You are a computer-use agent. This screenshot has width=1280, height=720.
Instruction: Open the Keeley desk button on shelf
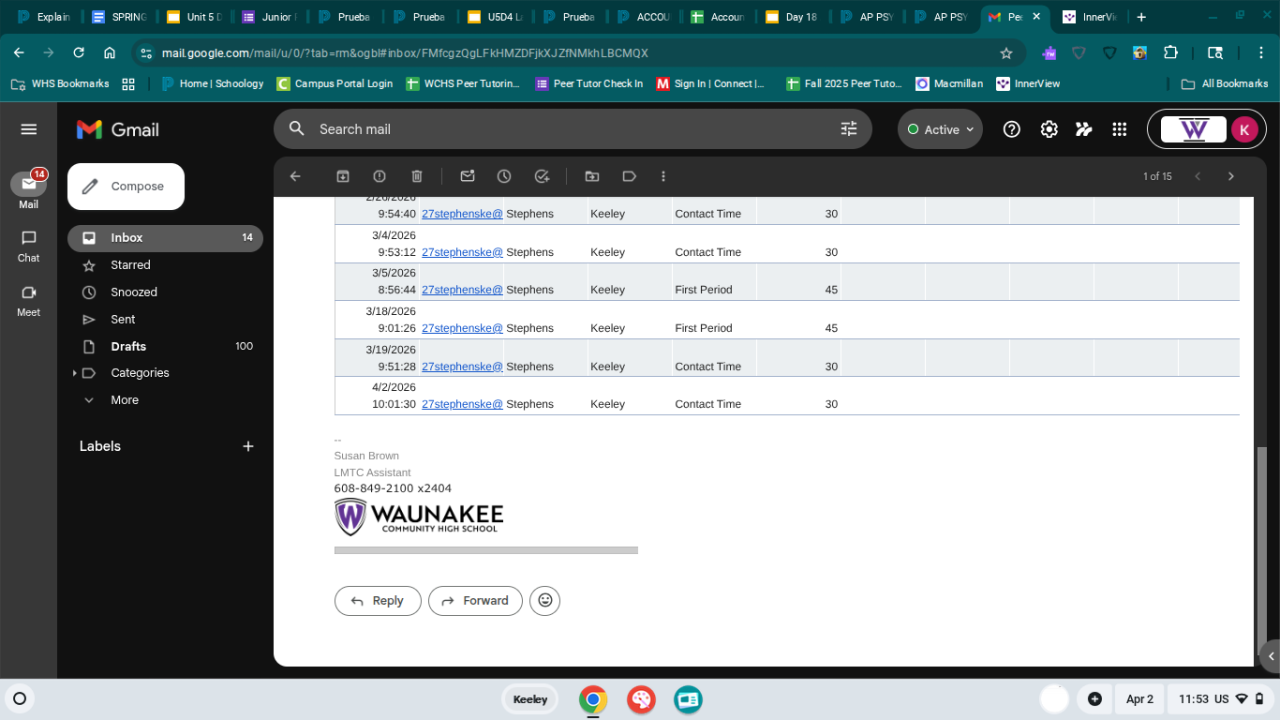(x=530, y=699)
